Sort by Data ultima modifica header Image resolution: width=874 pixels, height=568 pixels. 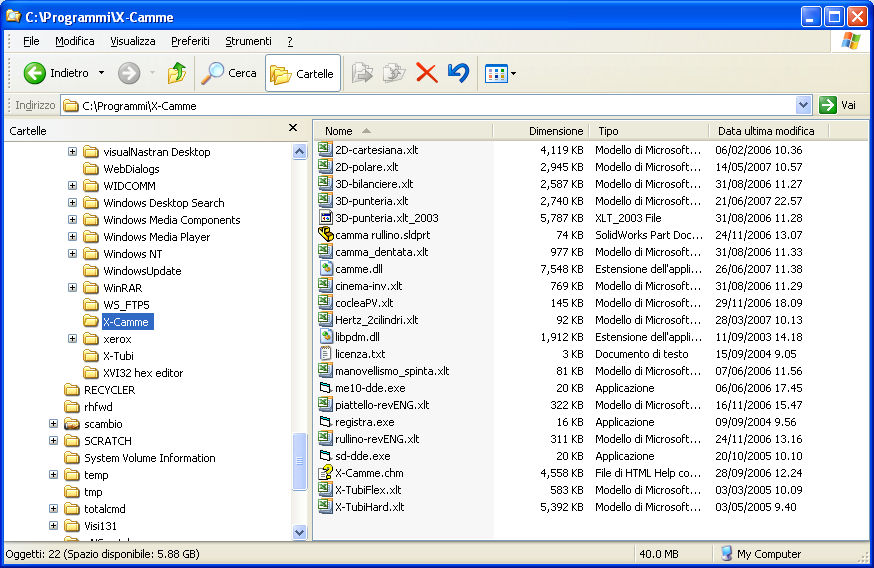click(x=768, y=131)
